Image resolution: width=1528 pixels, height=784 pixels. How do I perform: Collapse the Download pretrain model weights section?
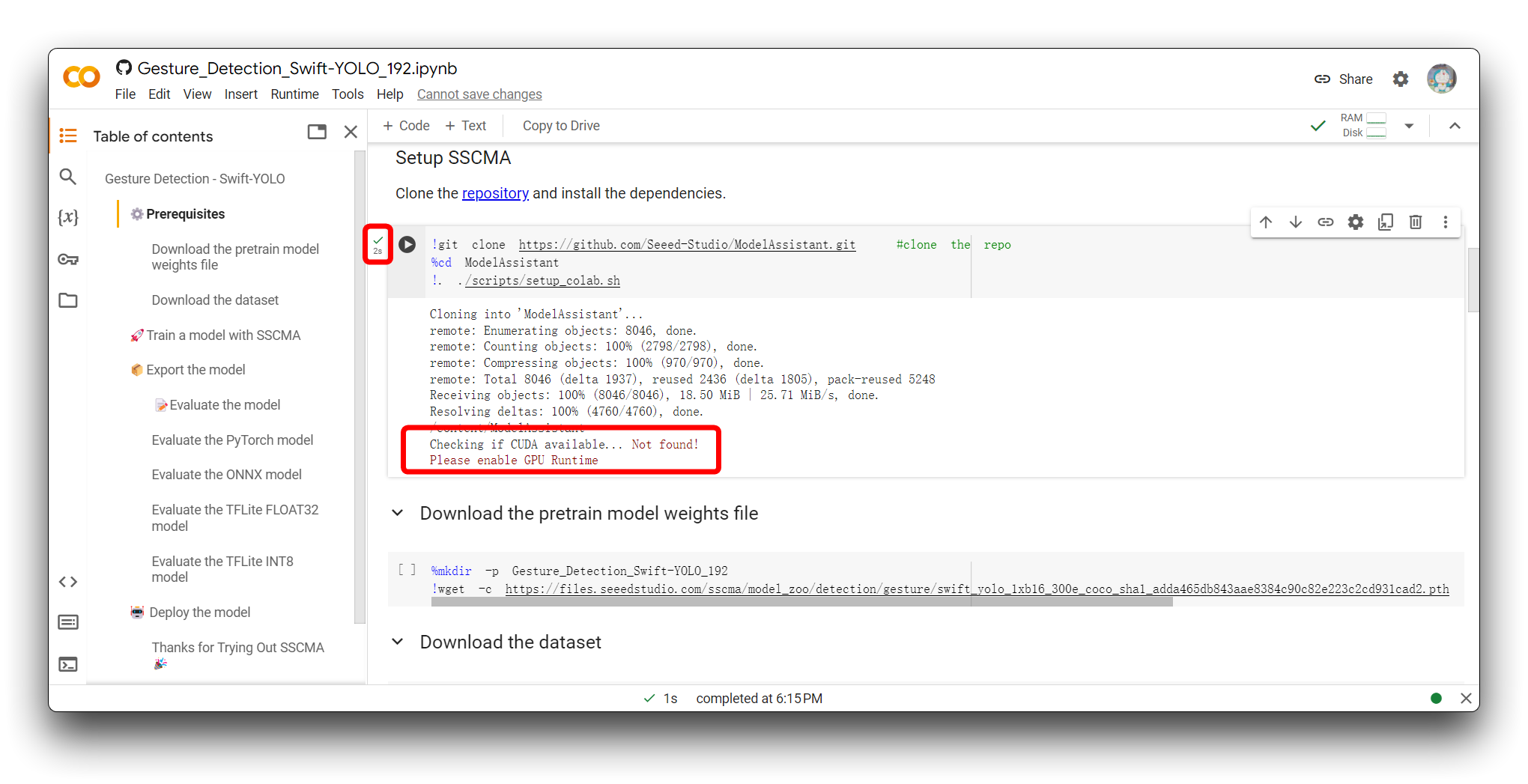pyautogui.click(x=398, y=513)
